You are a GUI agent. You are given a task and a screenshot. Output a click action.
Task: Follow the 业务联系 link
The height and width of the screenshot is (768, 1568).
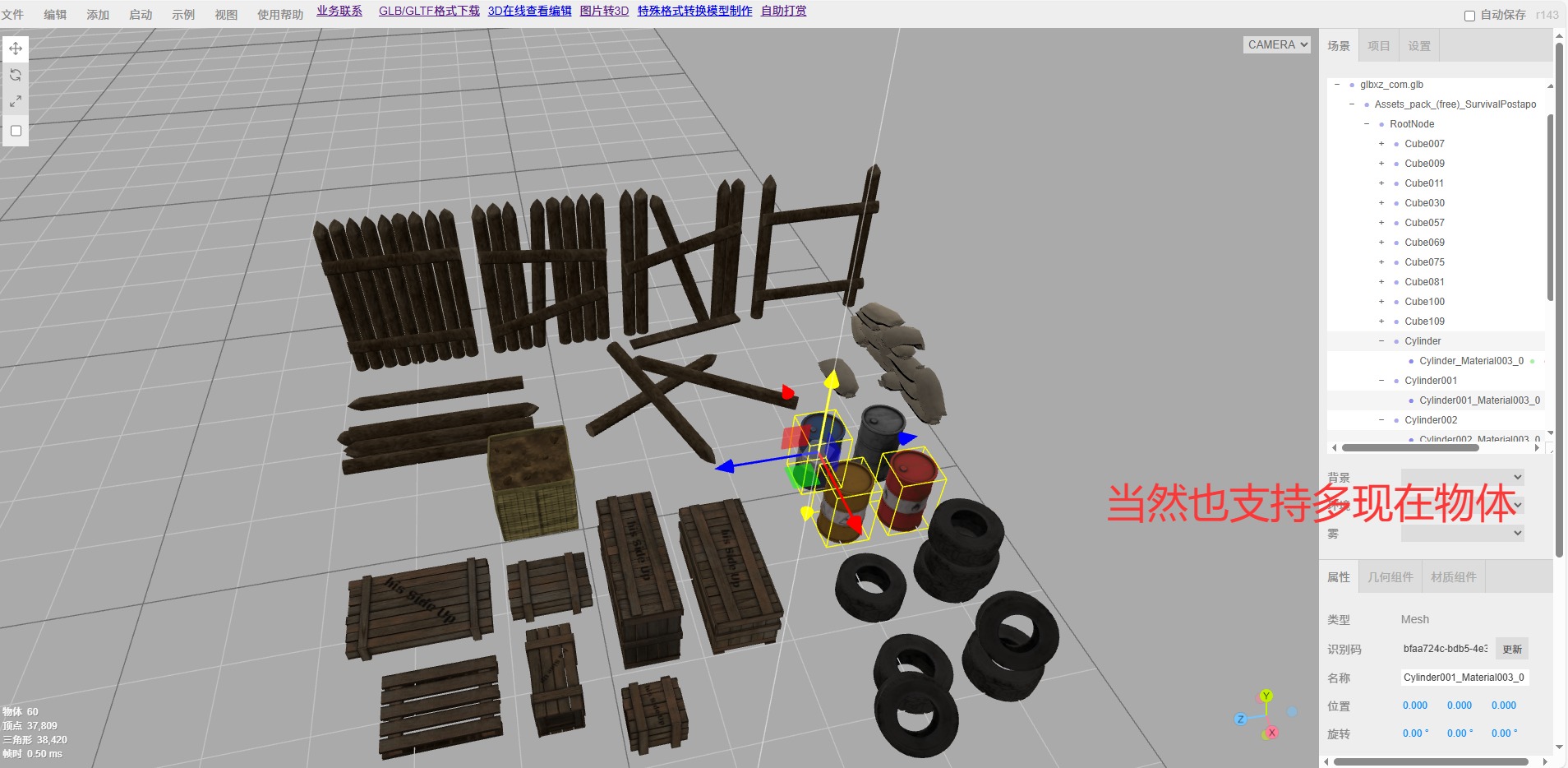click(339, 11)
